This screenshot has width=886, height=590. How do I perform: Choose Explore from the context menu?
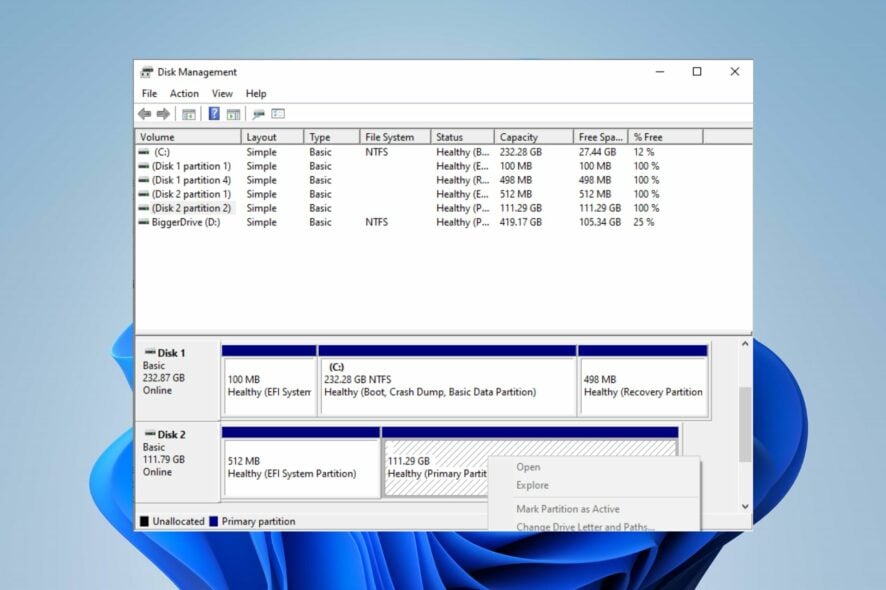point(532,485)
